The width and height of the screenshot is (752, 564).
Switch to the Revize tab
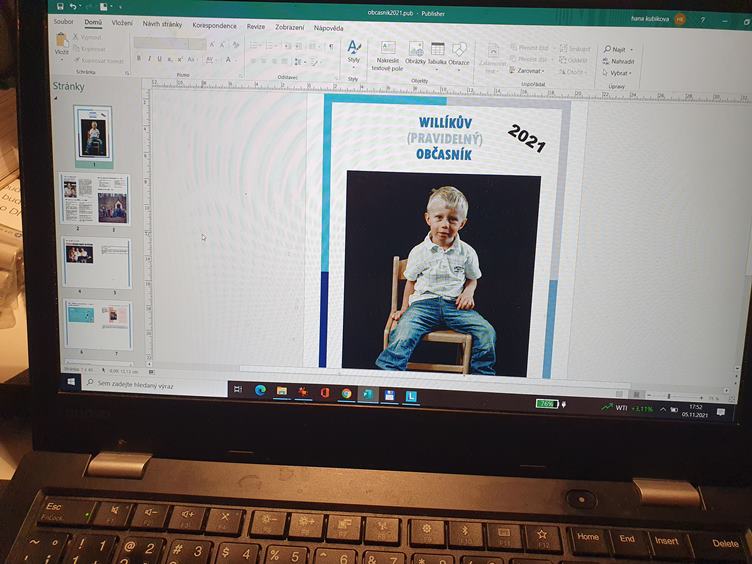coord(256,26)
